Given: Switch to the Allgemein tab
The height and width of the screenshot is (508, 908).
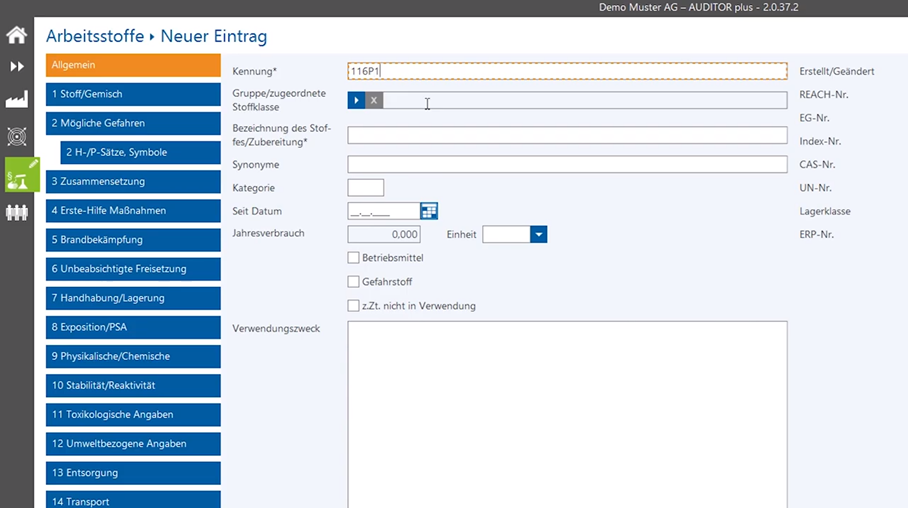Looking at the screenshot, I should point(133,65).
